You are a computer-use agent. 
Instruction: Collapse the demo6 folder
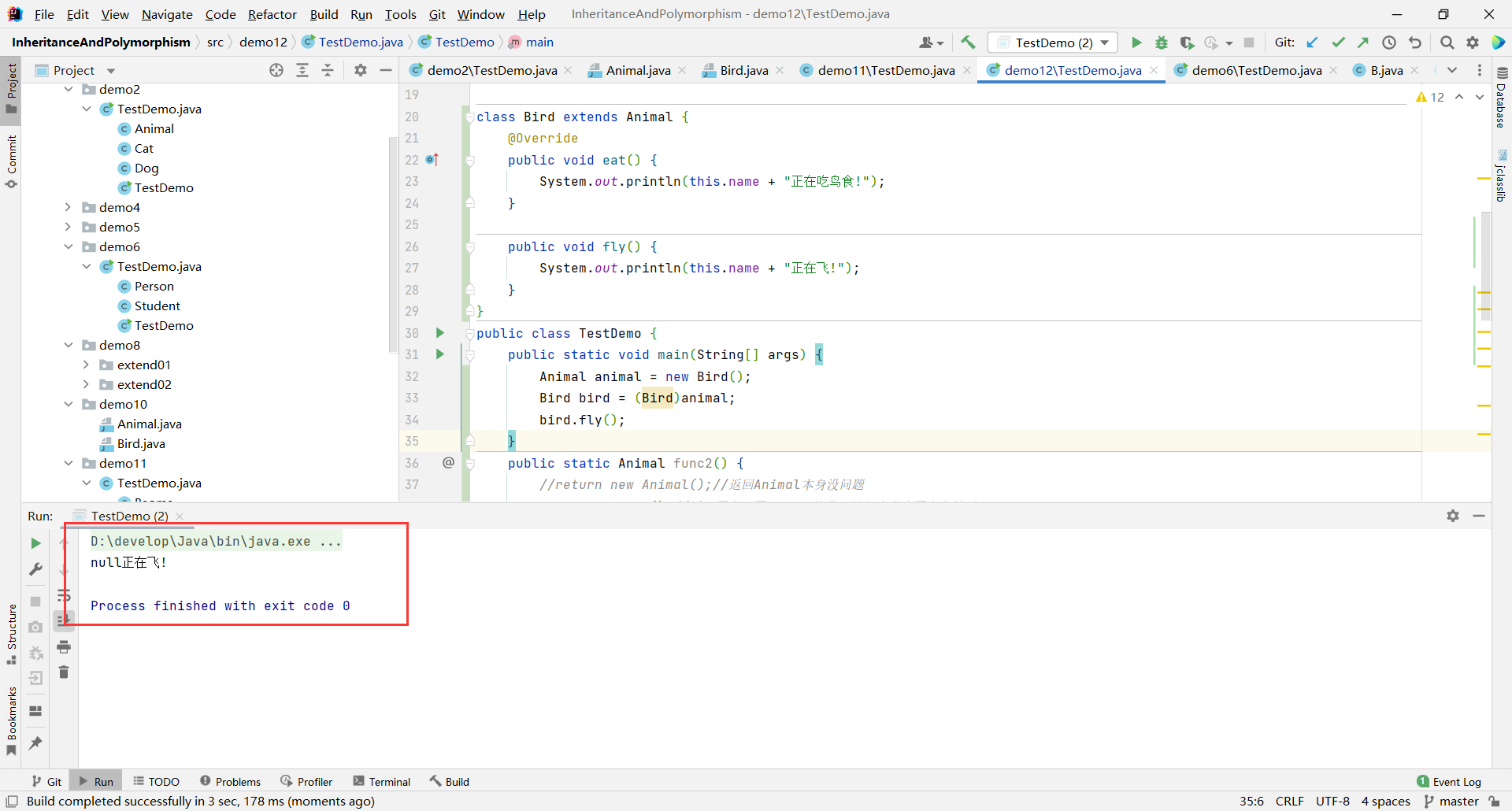[69, 246]
